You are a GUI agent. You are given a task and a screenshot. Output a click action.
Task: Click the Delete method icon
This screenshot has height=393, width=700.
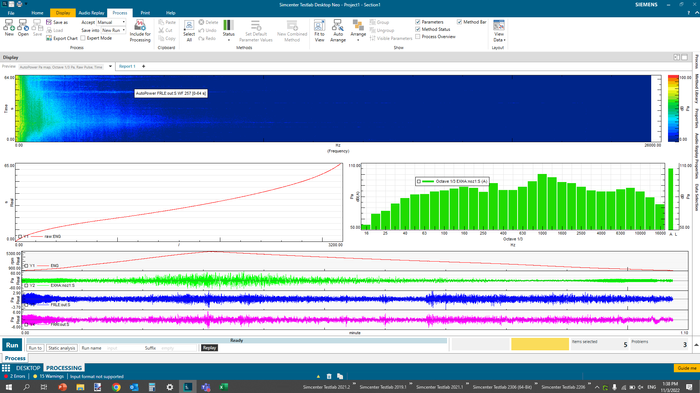tap(201, 22)
